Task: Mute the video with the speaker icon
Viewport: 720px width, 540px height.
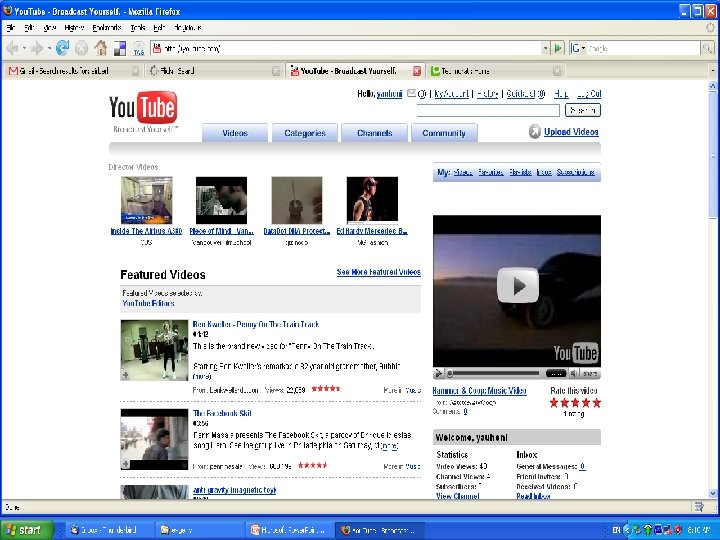Action: pyautogui.click(x=574, y=374)
